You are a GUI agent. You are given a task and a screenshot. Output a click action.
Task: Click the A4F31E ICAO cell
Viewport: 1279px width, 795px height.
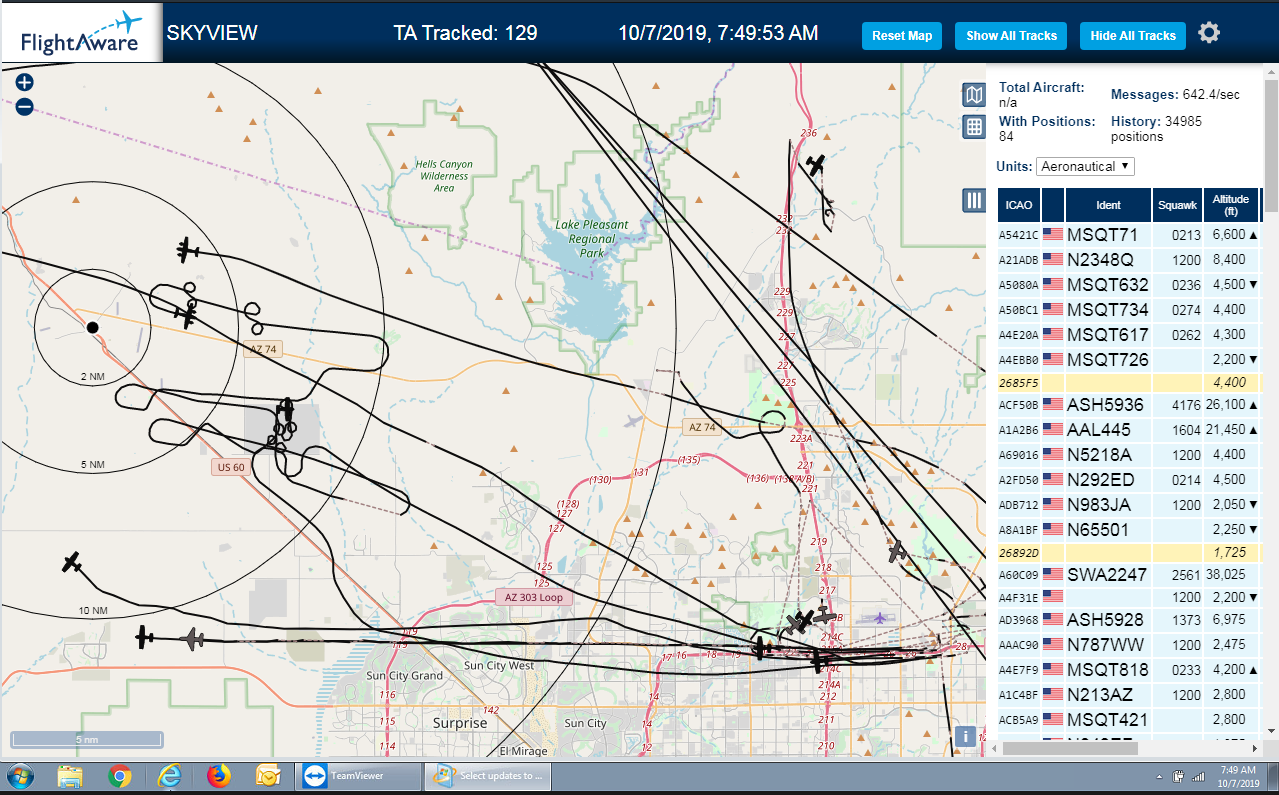[1019, 598]
